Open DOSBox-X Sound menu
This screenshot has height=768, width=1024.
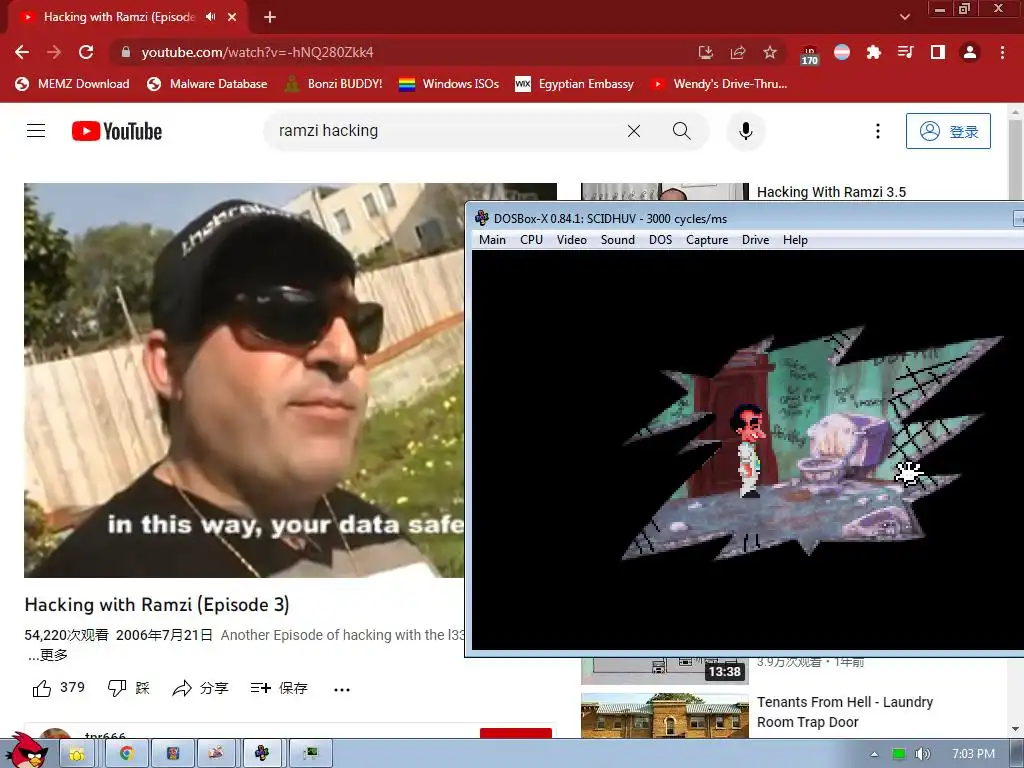click(x=618, y=240)
